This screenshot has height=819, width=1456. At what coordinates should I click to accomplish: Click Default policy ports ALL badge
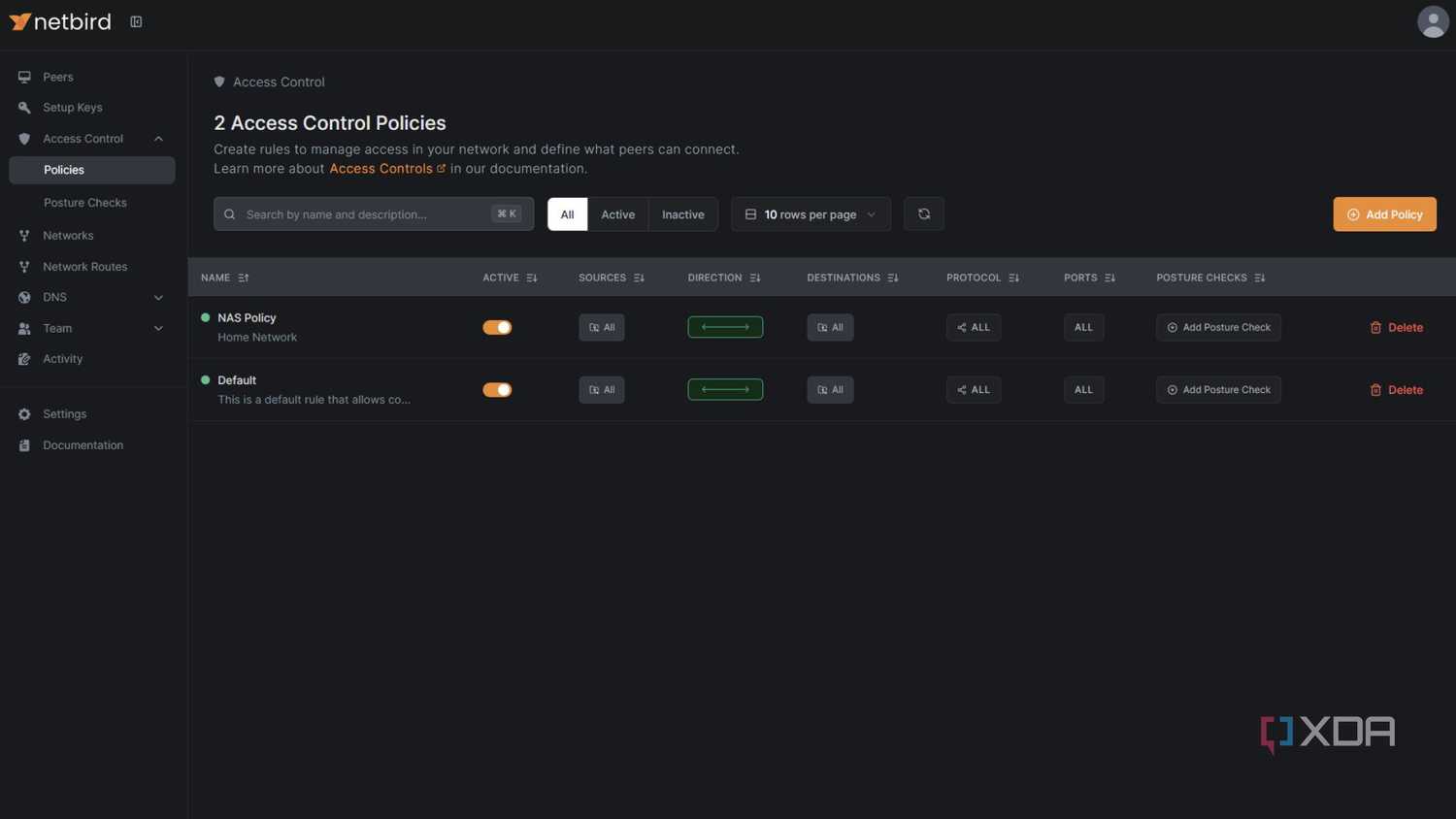pyautogui.click(x=1083, y=390)
